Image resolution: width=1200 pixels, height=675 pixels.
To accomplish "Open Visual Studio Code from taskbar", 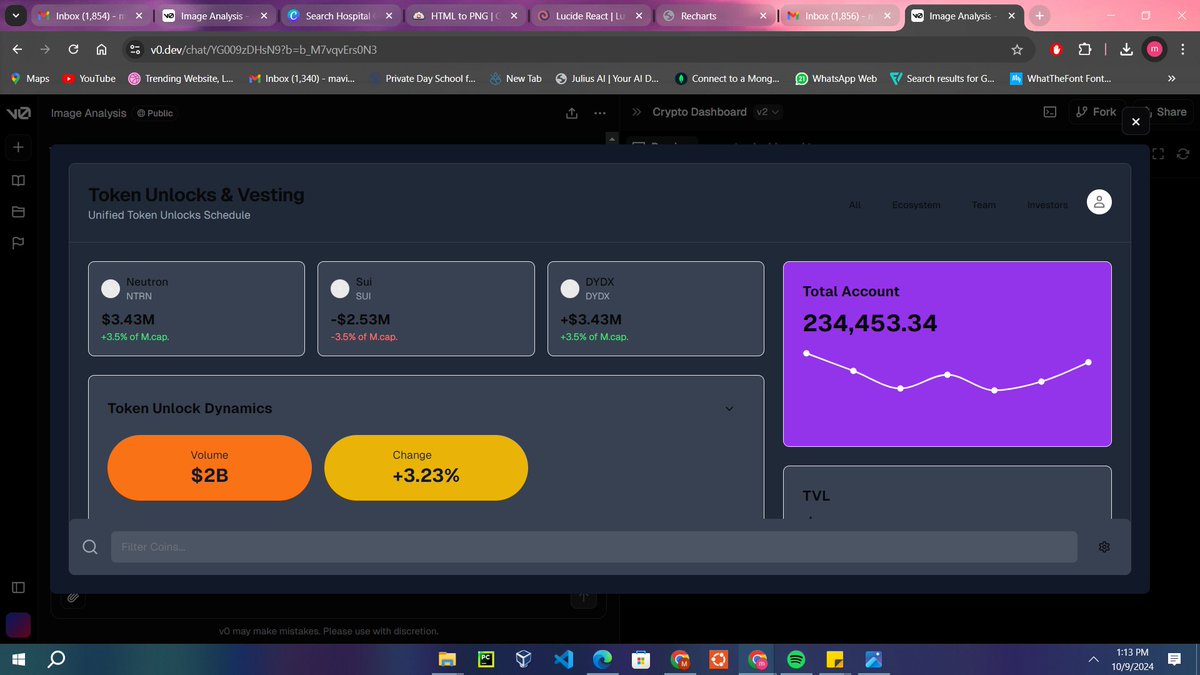I will 562,659.
